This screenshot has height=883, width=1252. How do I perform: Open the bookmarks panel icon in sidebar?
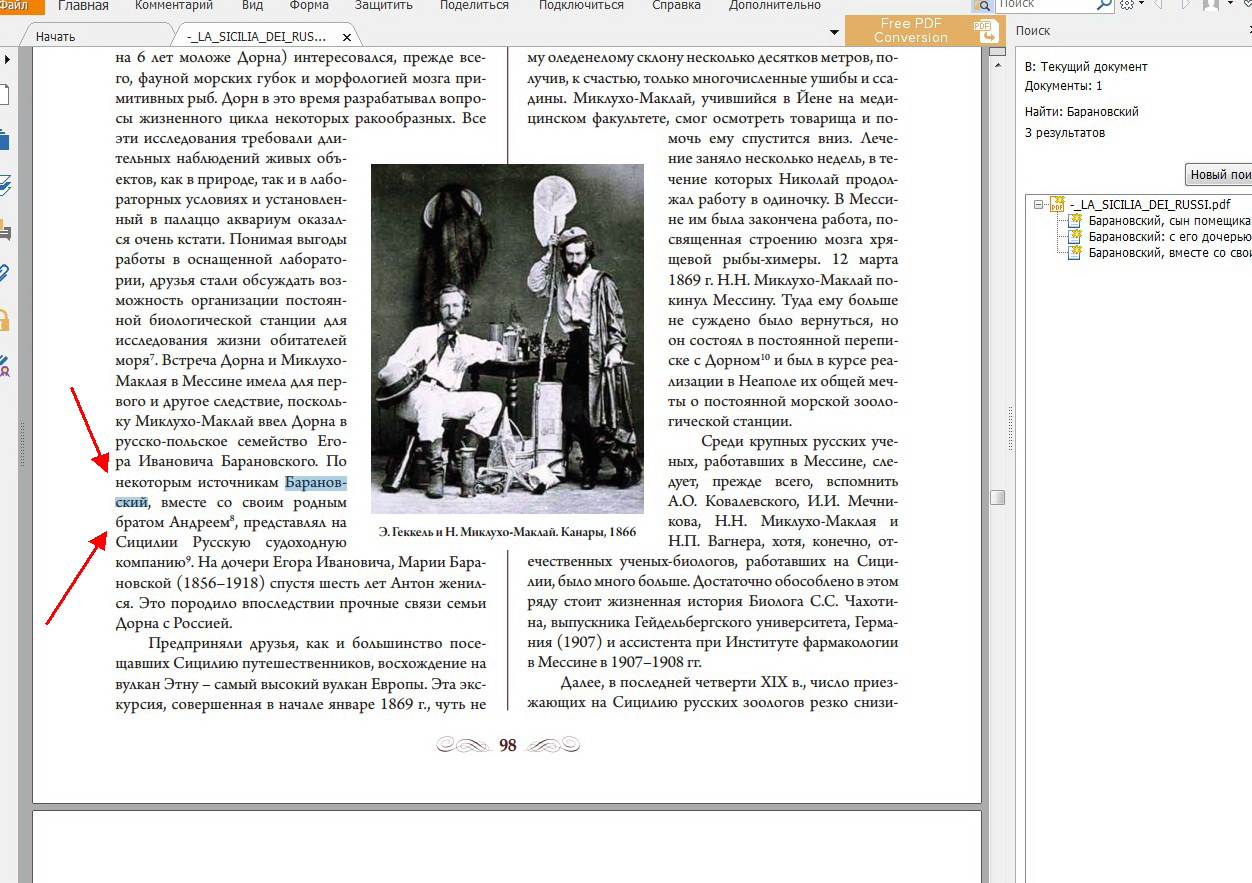4,139
